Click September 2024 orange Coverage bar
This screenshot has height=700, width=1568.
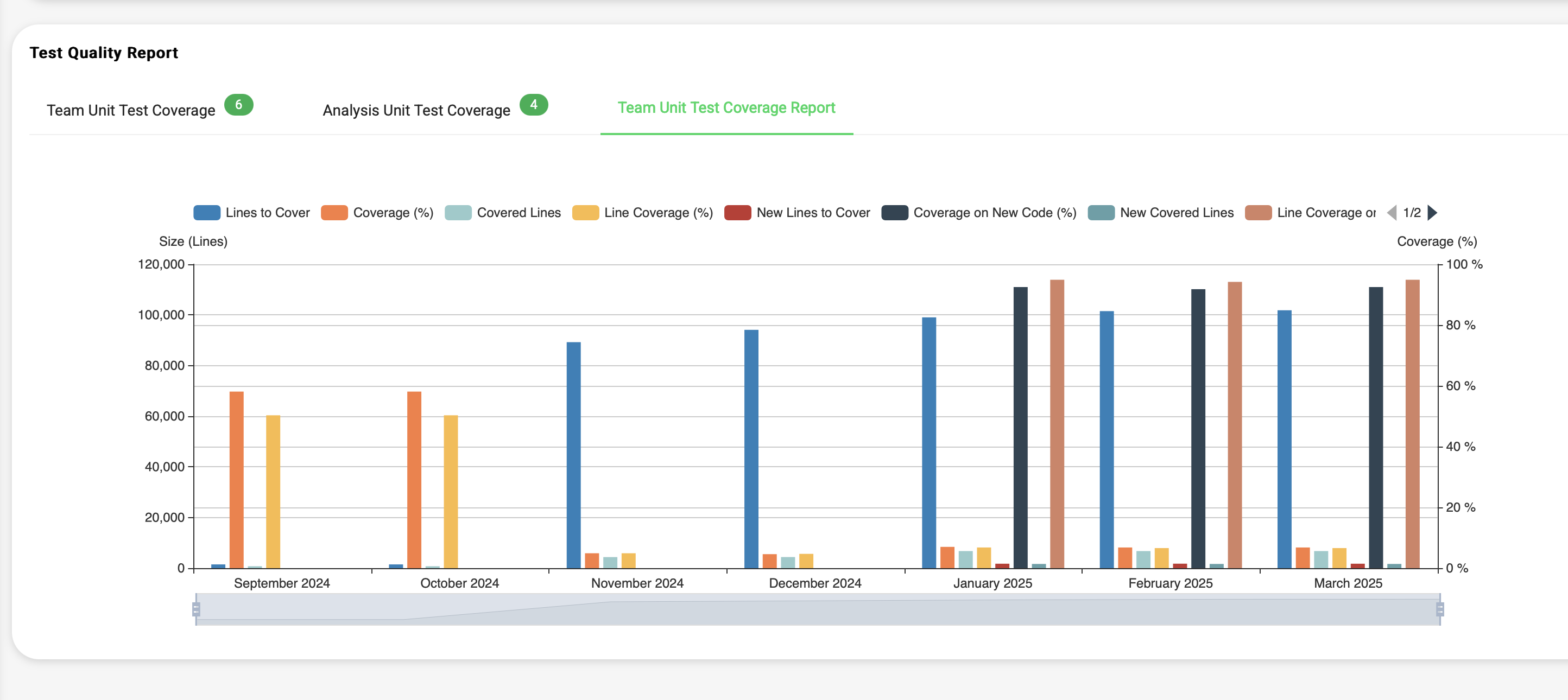pyautogui.click(x=236, y=480)
